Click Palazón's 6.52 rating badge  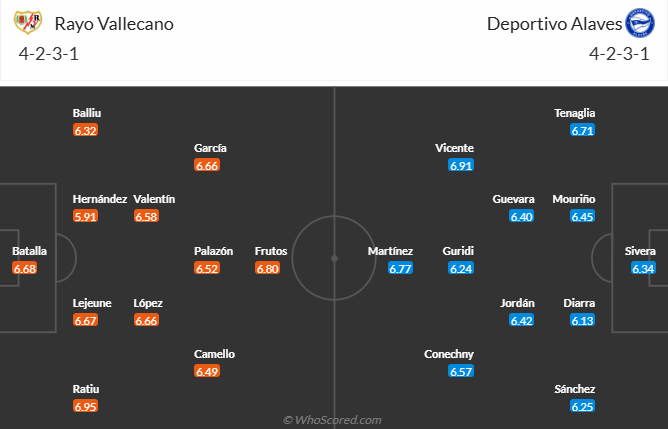click(207, 268)
